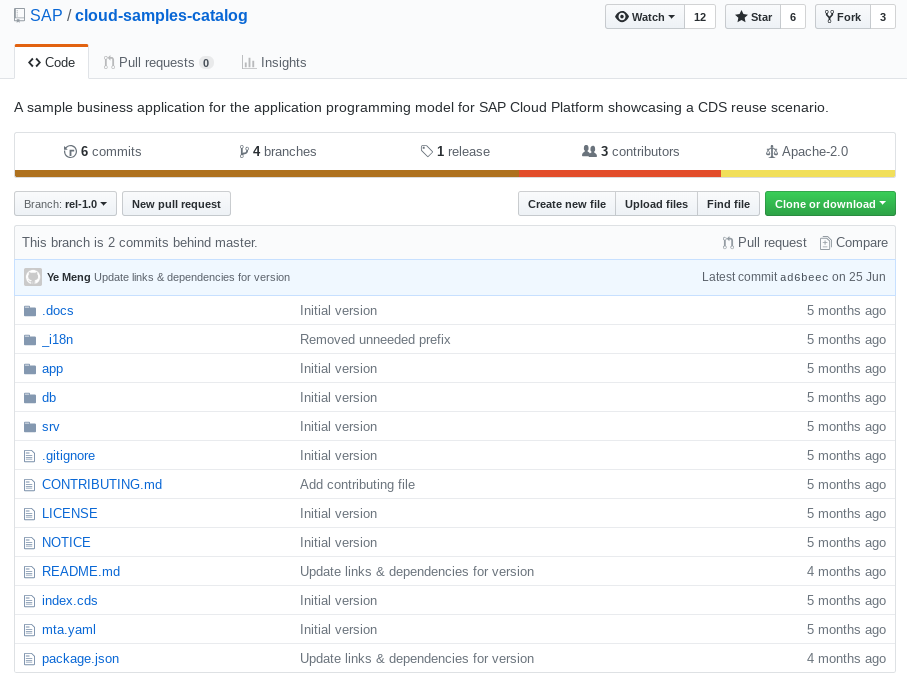907x679 pixels.
Task: Click Ye Meng author name
Action: coord(68,277)
